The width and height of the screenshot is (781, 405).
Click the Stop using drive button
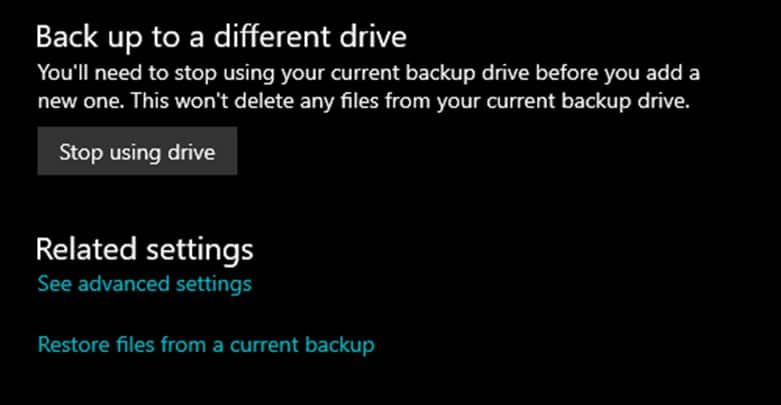tap(137, 152)
